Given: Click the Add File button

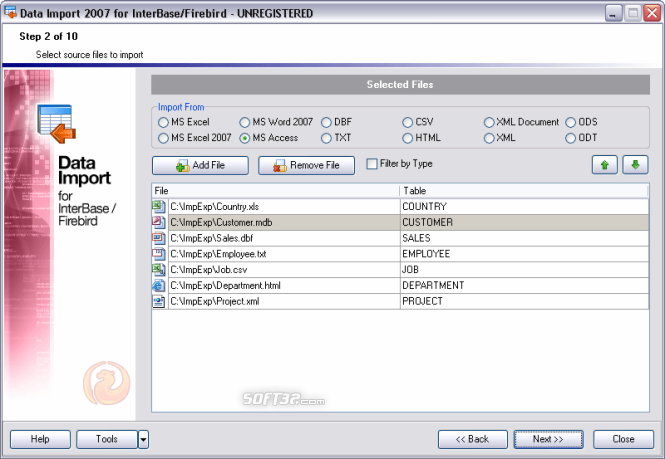Looking at the screenshot, I should click(200, 165).
